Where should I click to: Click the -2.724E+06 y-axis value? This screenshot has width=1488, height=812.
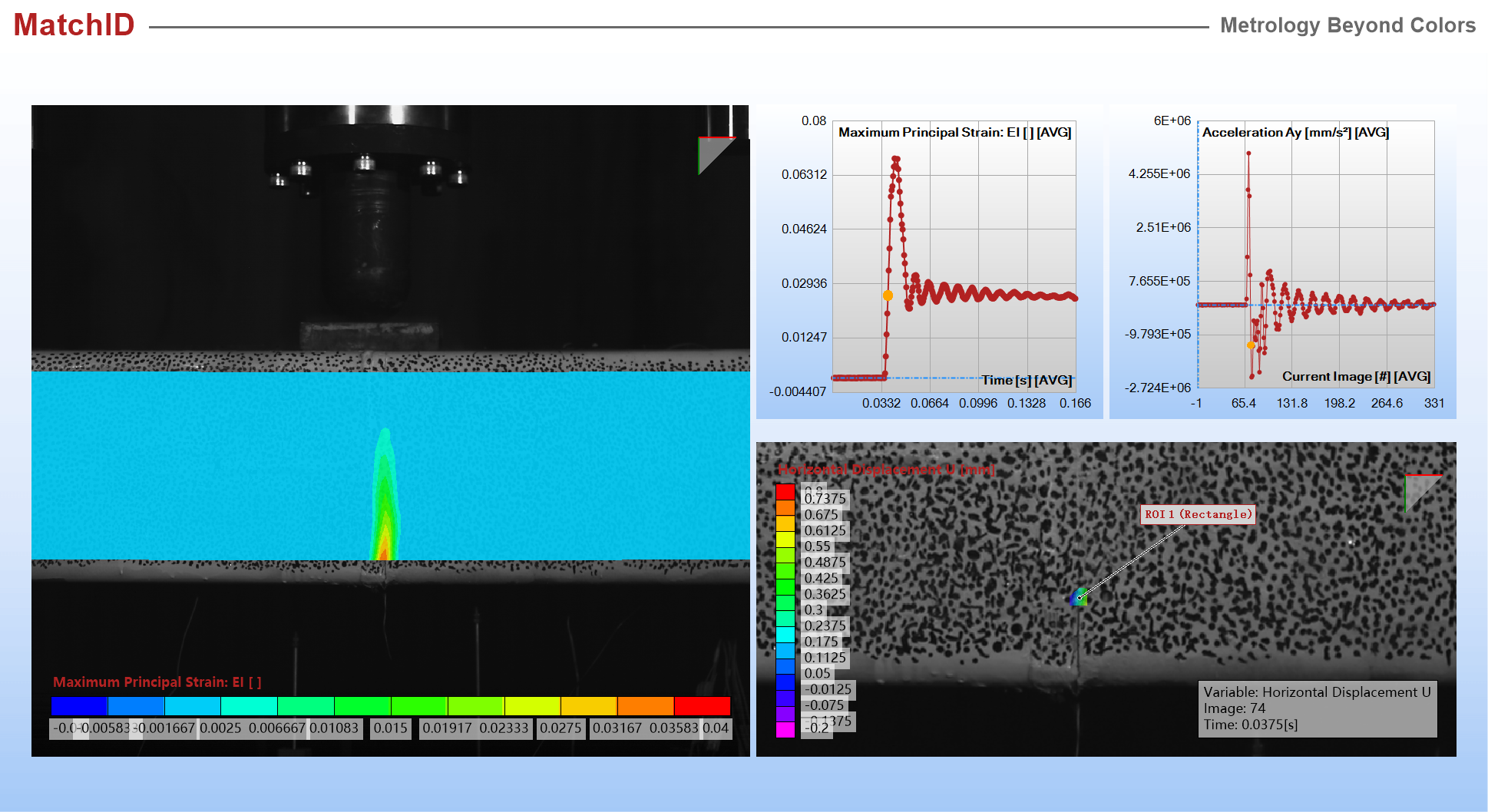click(1157, 388)
